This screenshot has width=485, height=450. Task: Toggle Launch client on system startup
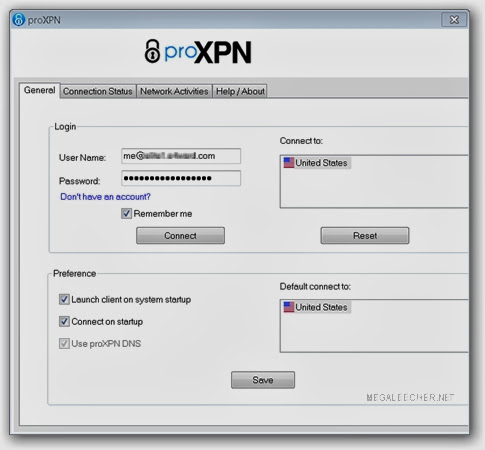(x=64, y=299)
